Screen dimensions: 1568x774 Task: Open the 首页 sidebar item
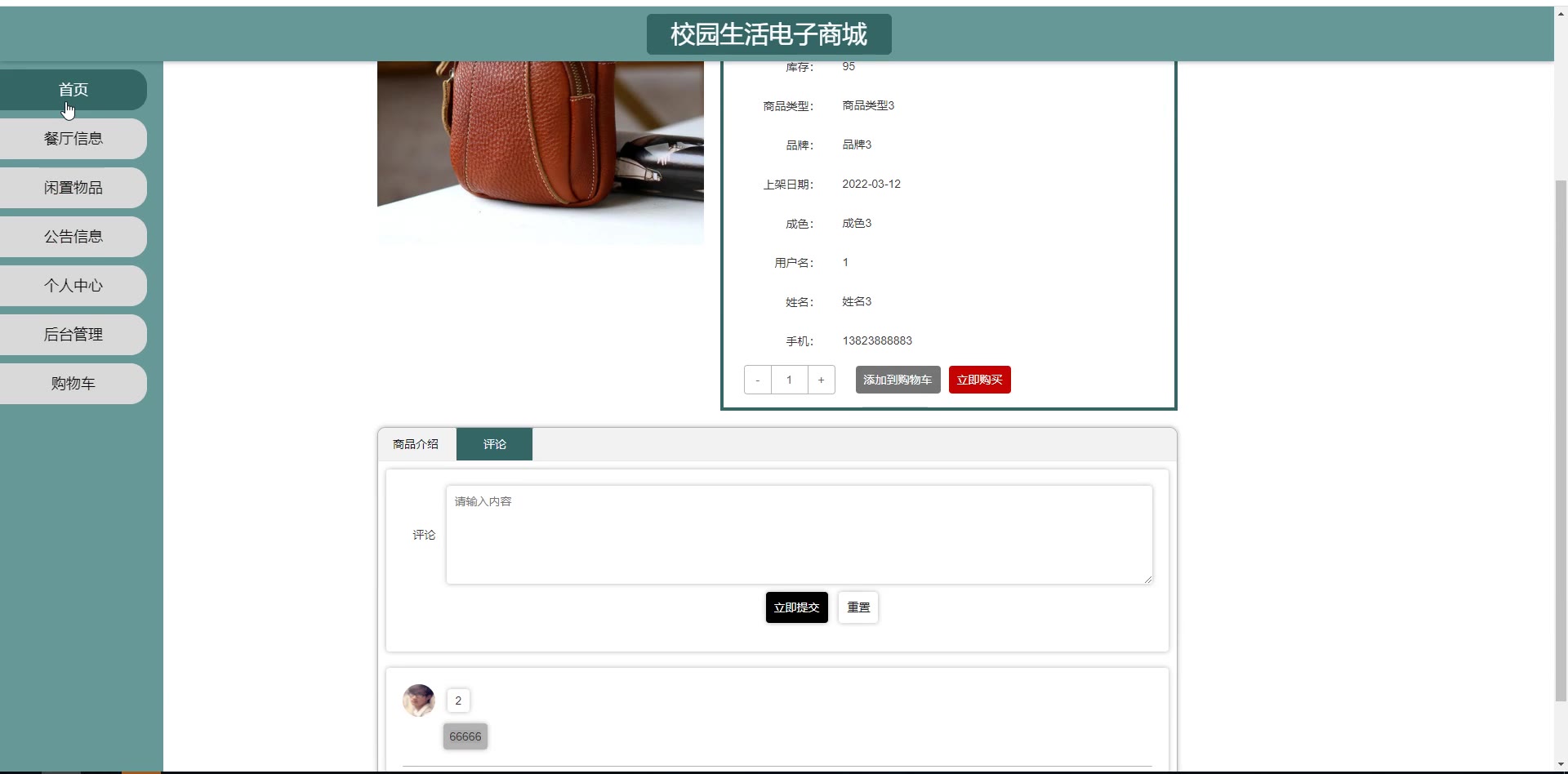[x=73, y=90]
